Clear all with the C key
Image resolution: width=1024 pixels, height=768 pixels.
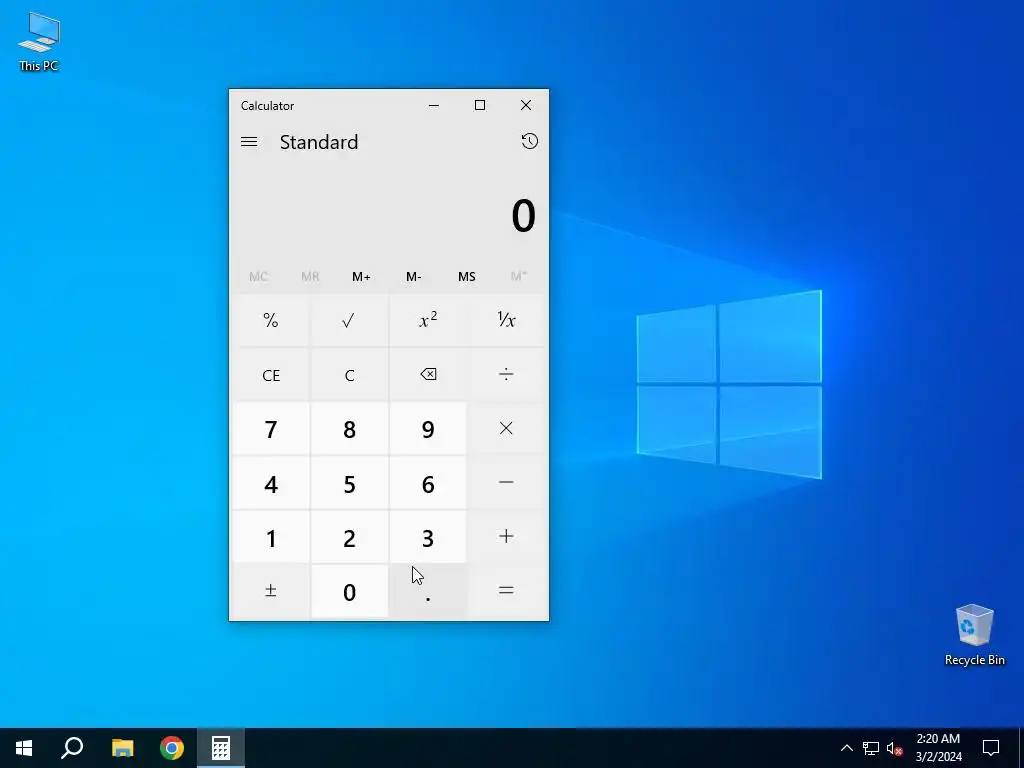[x=349, y=374]
